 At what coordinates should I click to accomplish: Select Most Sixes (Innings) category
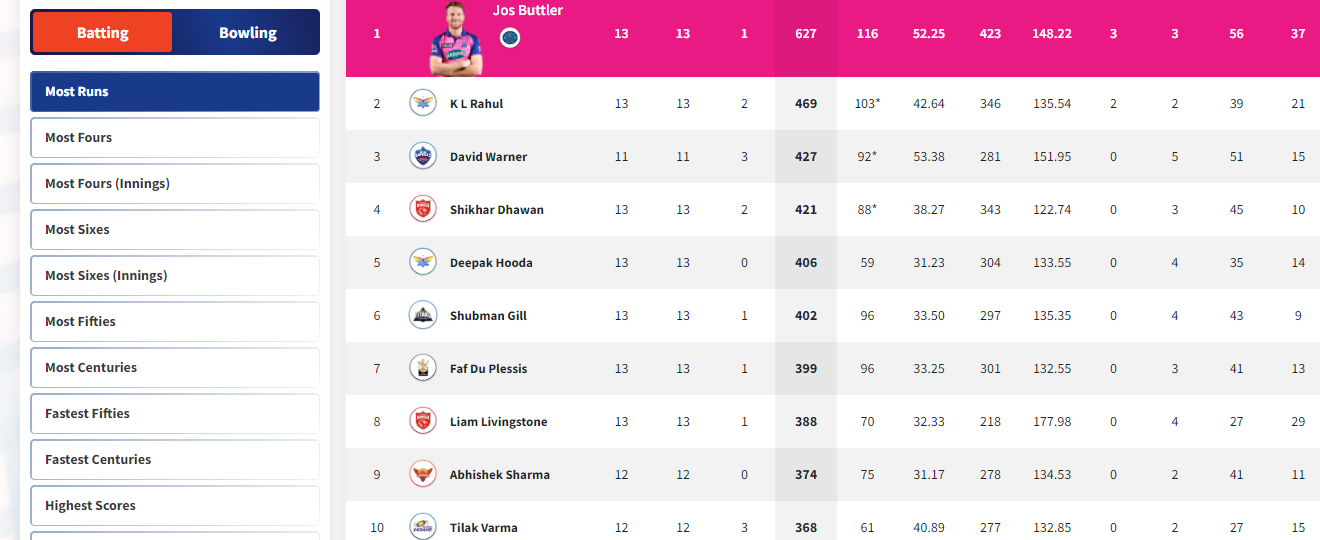pos(175,275)
